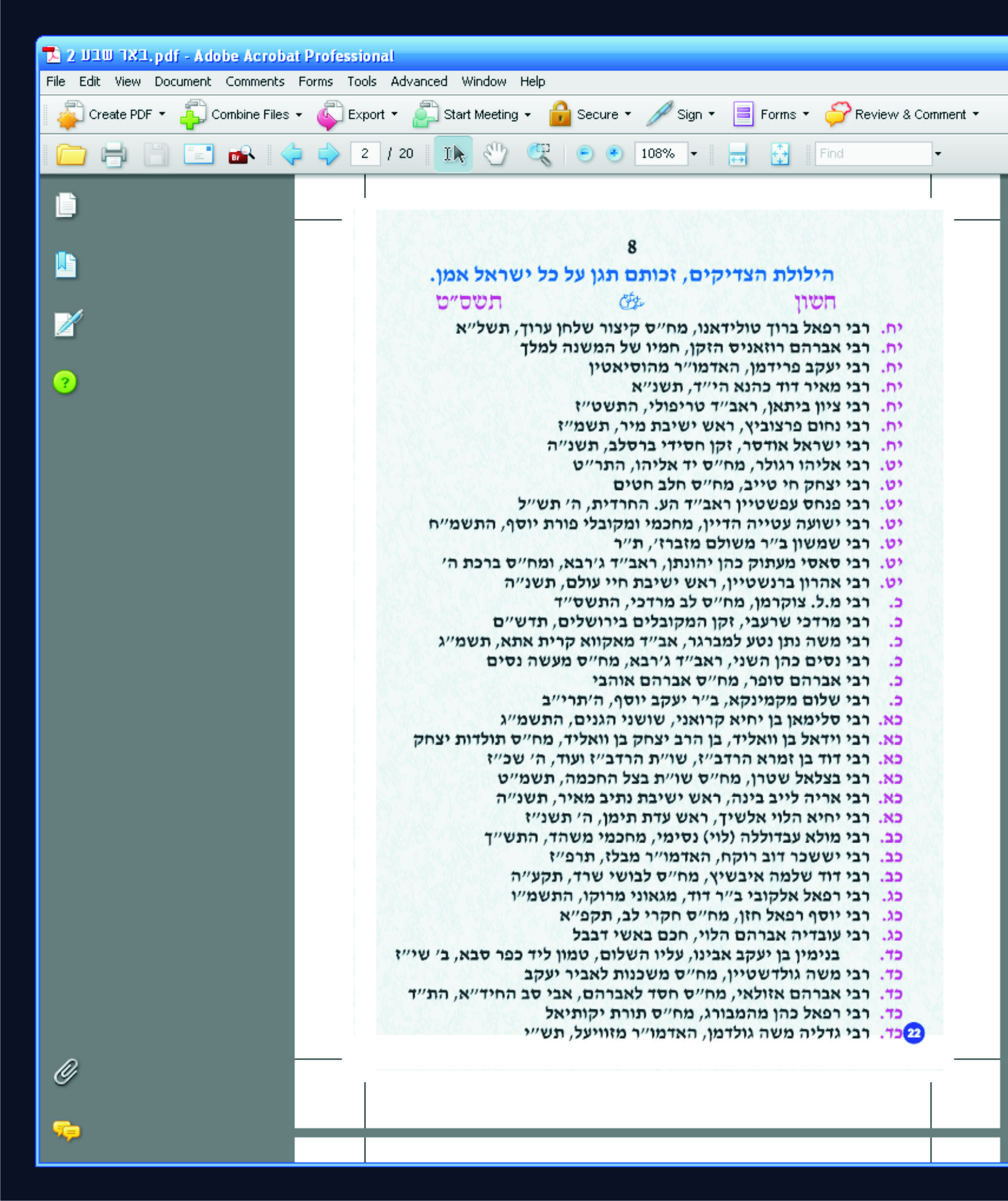Viewport: 1008px width, 1201px height.
Task: Open the Forms menu
Action: point(316,81)
